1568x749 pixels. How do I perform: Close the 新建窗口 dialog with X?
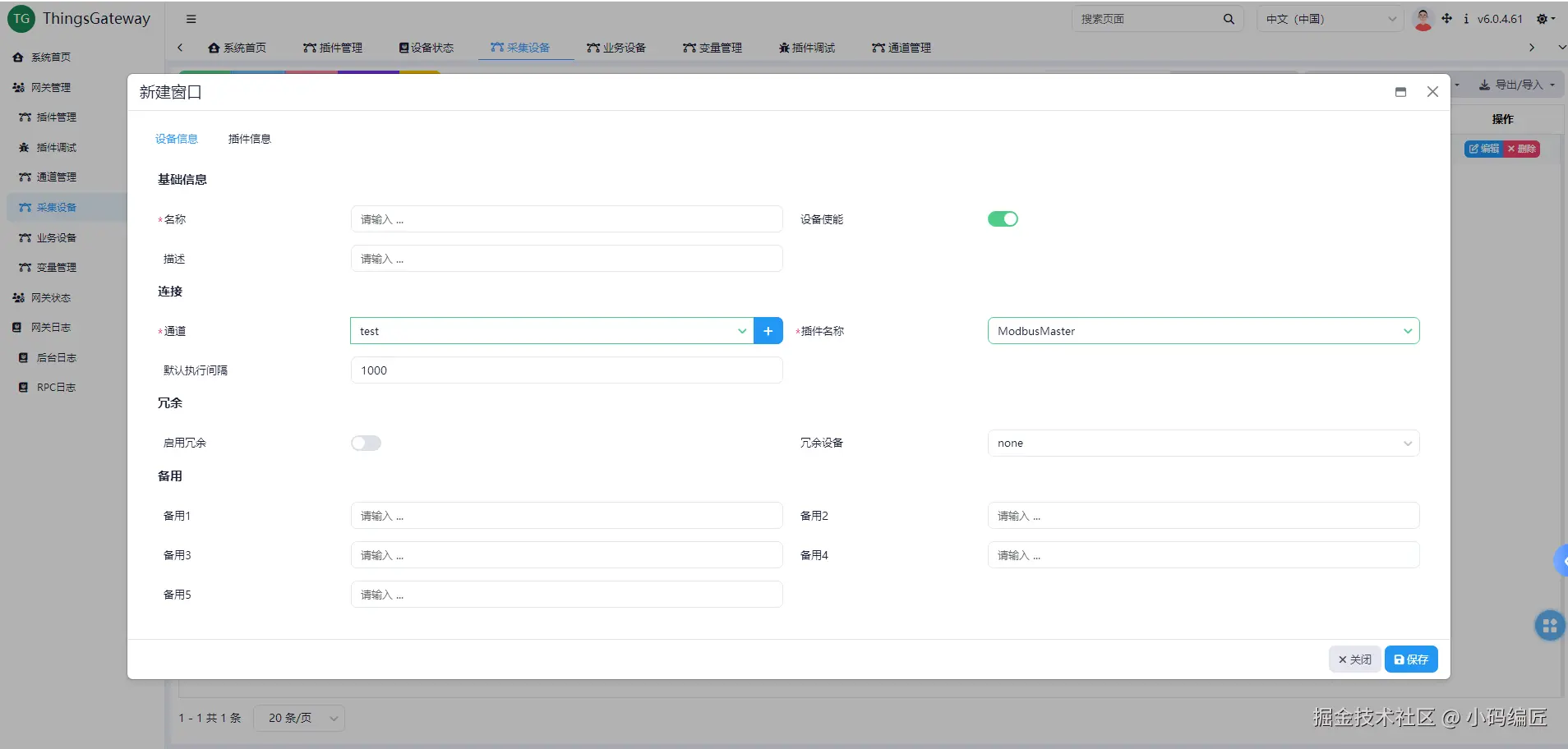pyautogui.click(x=1432, y=92)
